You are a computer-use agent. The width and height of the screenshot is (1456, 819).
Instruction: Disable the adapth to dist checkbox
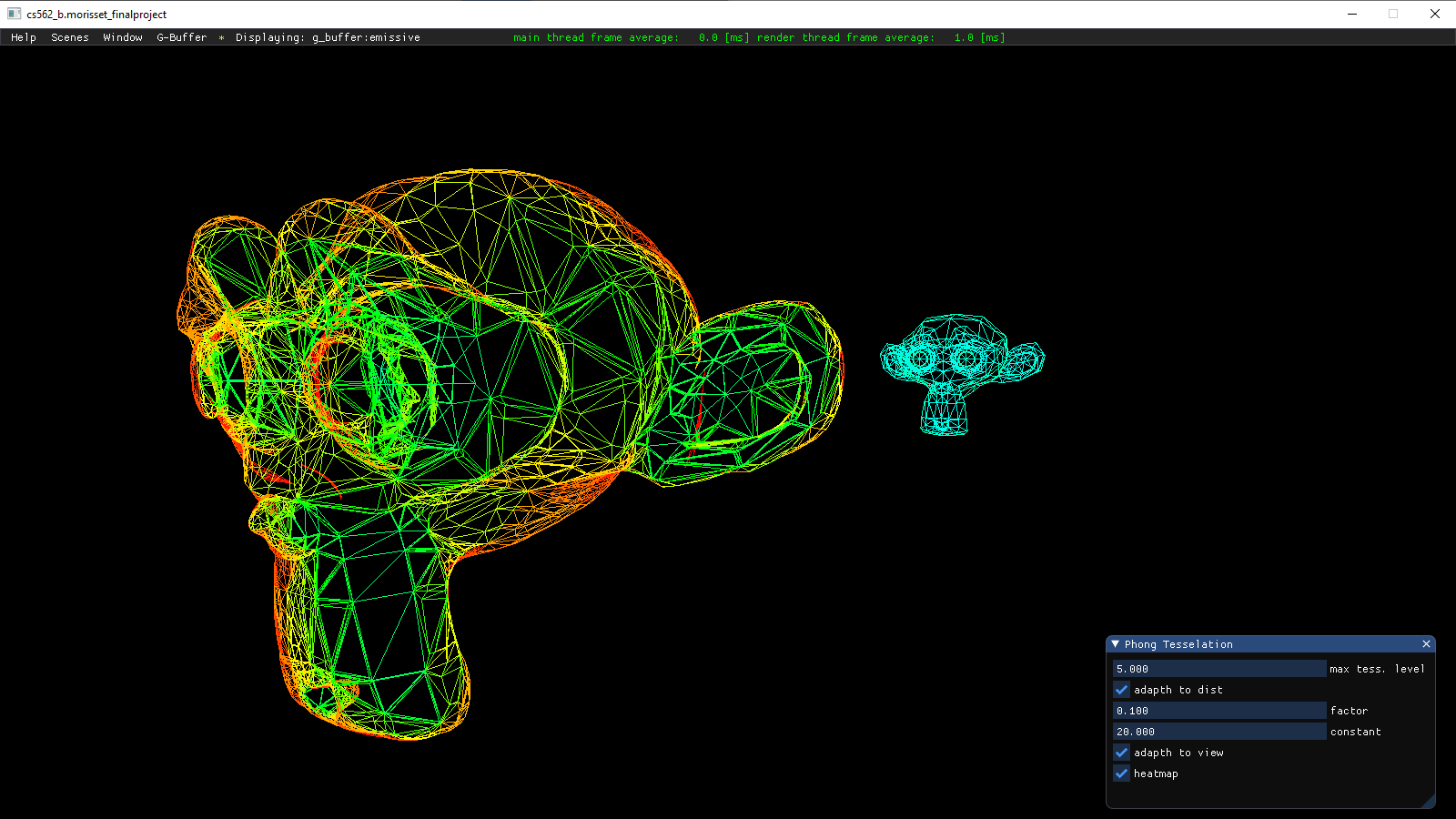[1122, 690]
